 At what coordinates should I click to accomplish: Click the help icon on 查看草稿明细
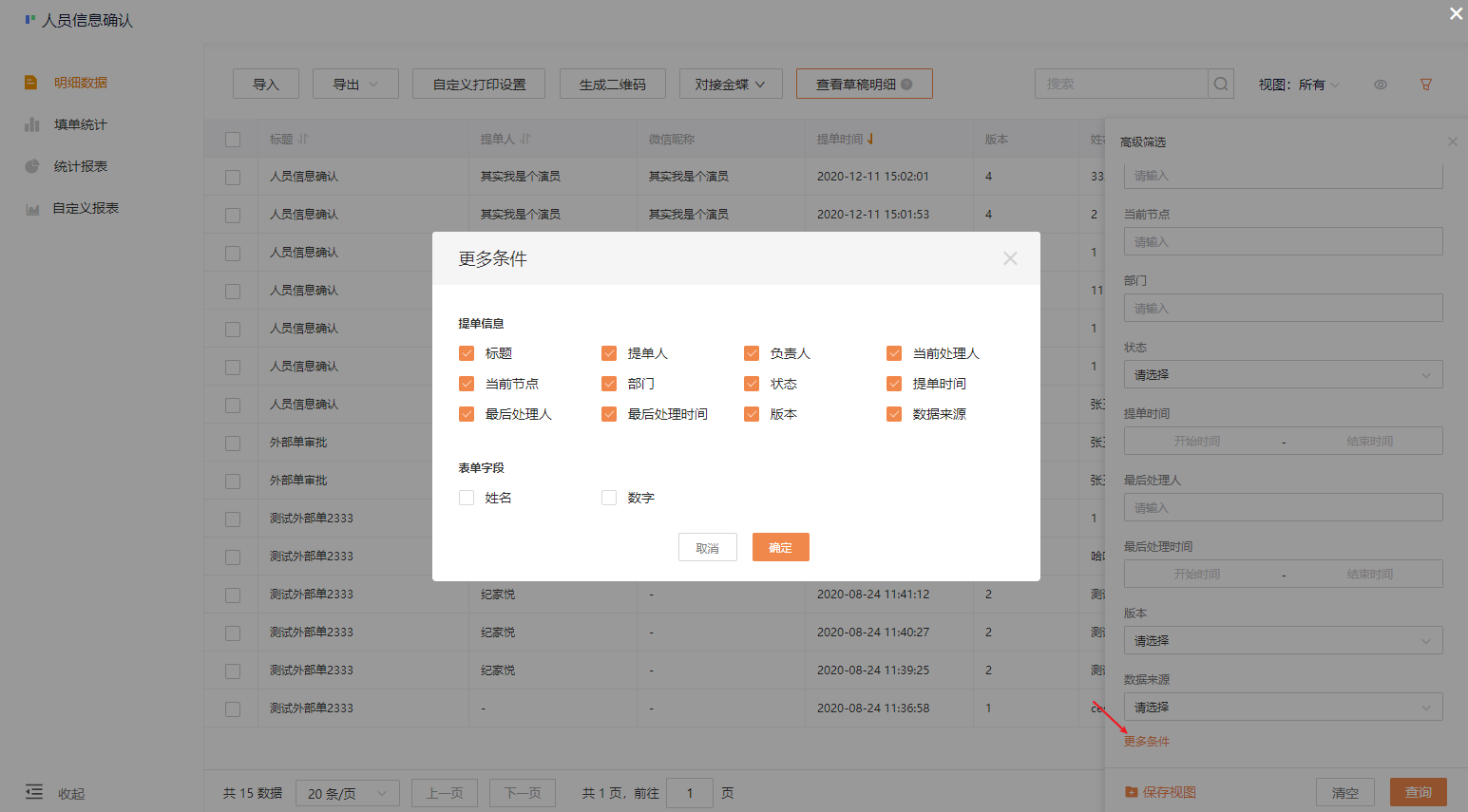(x=906, y=84)
